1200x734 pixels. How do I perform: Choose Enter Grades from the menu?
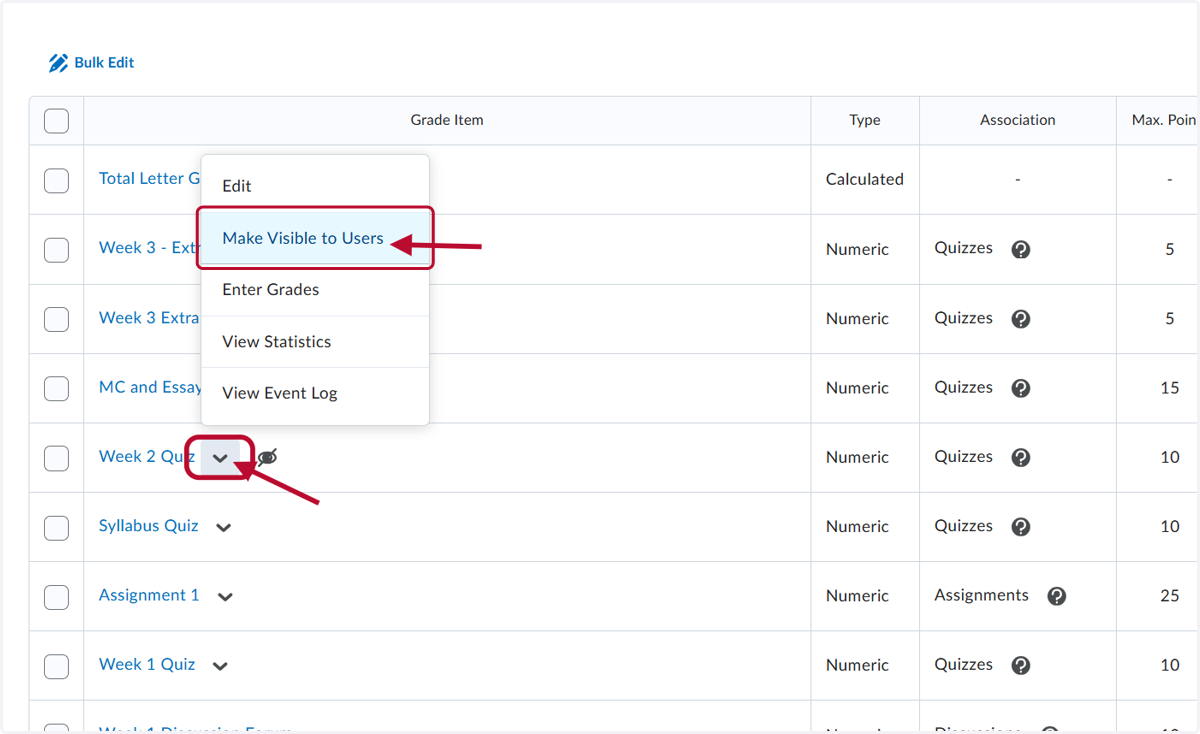tap(315, 290)
